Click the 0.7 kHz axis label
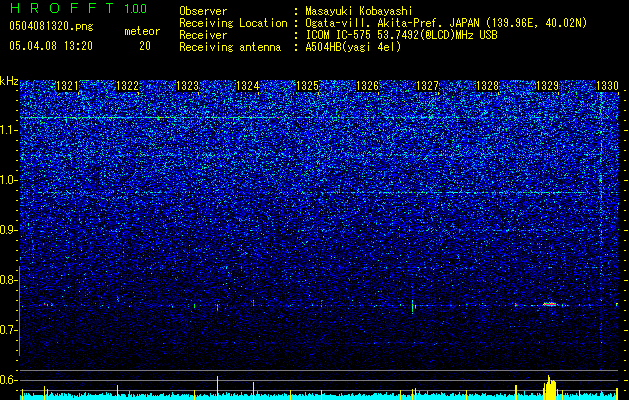 9,330
